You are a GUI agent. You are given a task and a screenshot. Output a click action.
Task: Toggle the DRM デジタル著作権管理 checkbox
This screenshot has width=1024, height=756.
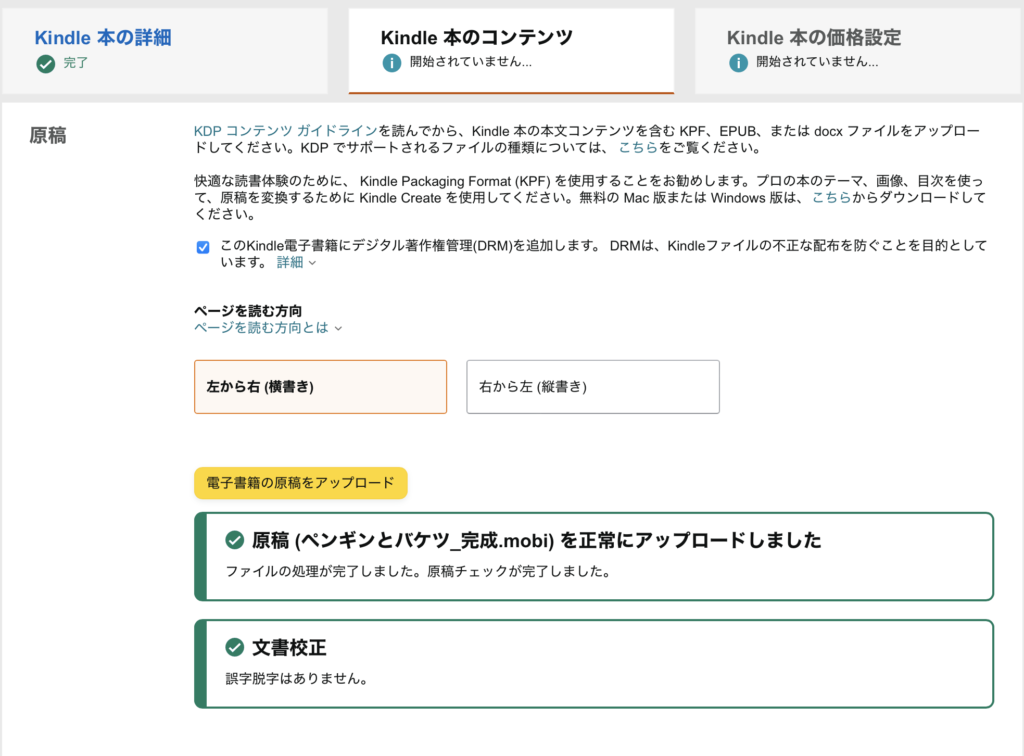(x=203, y=247)
